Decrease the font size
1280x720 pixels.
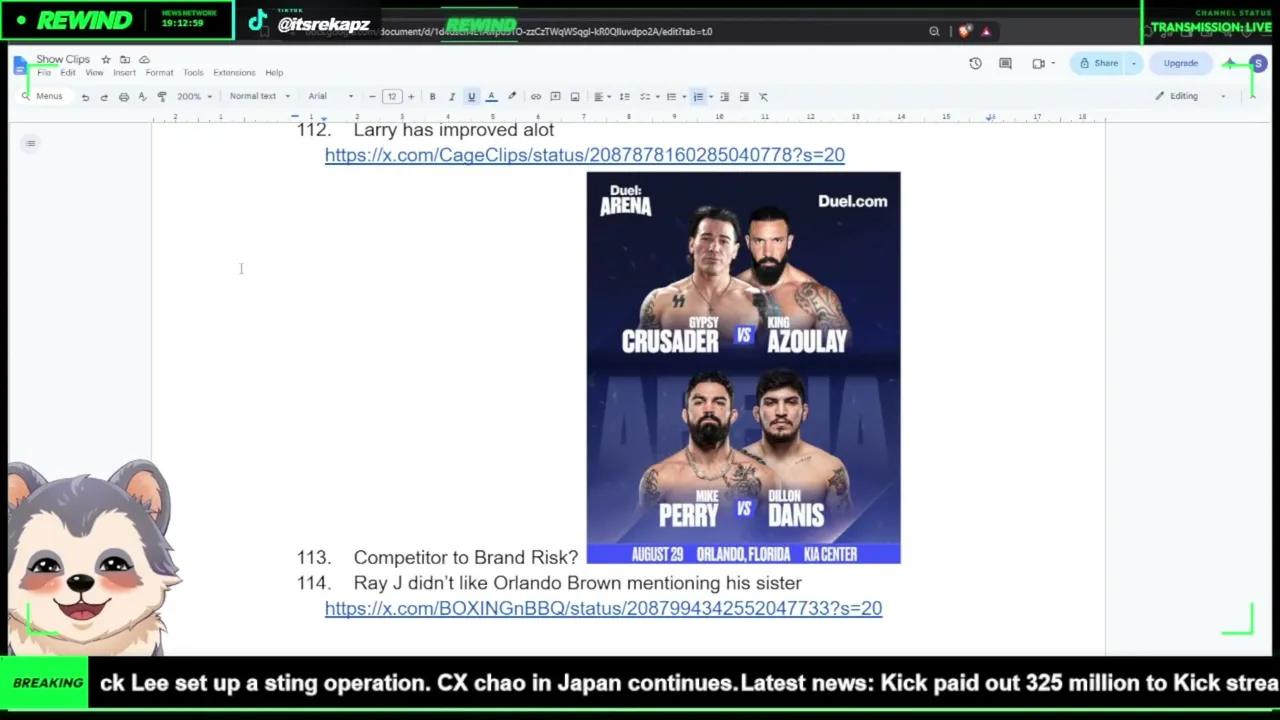click(372, 97)
